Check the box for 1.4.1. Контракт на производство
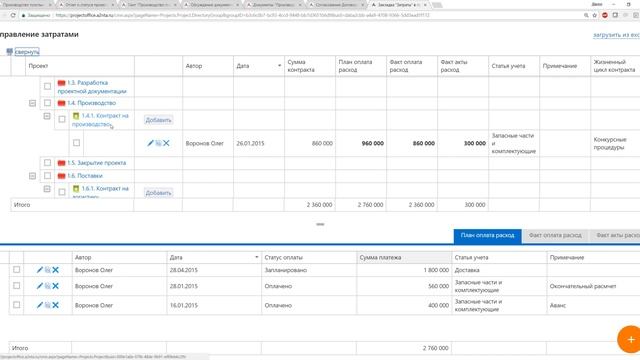Screen dimensions: 640x360 pyautogui.click(x=62, y=119)
